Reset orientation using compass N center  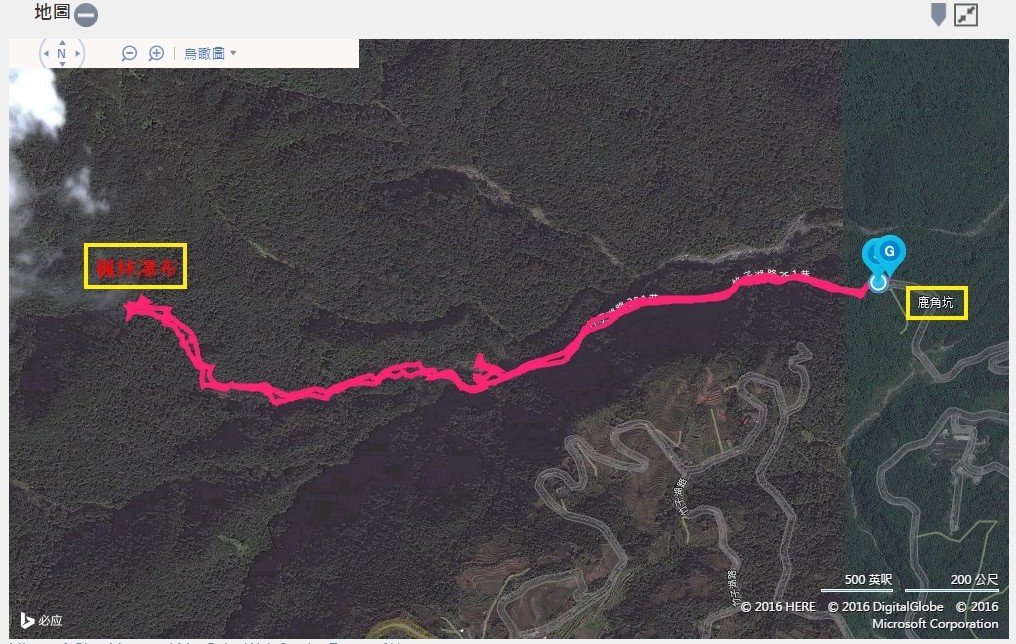(x=62, y=54)
